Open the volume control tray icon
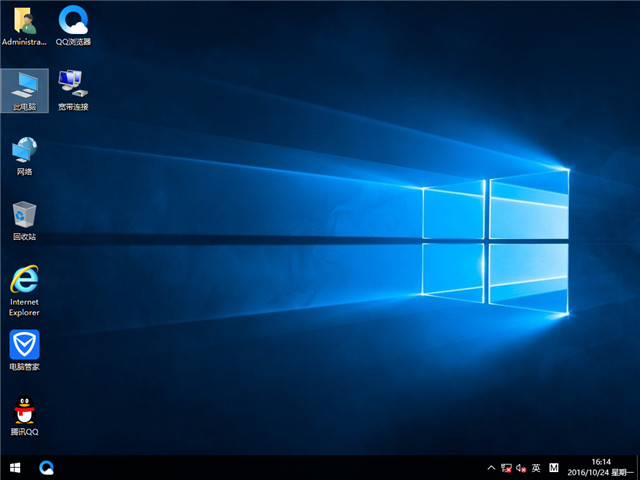The height and width of the screenshot is (480, 640). (520, 467)
